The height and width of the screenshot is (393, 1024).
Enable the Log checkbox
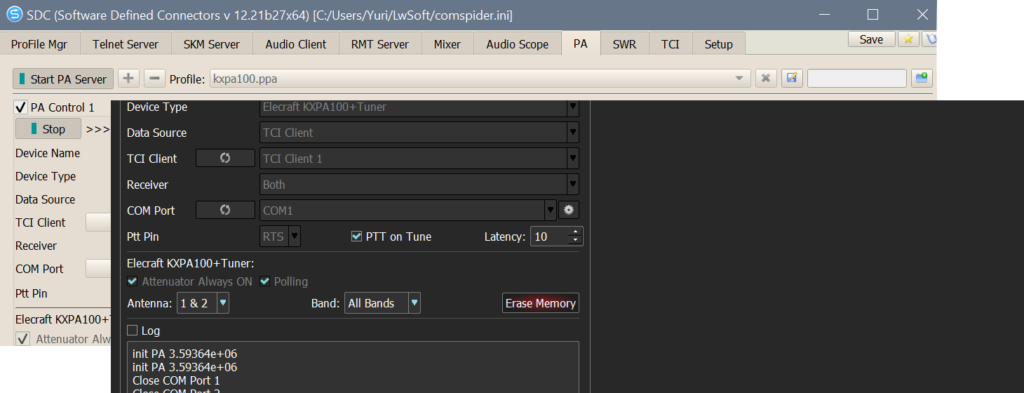pos(133,330)
